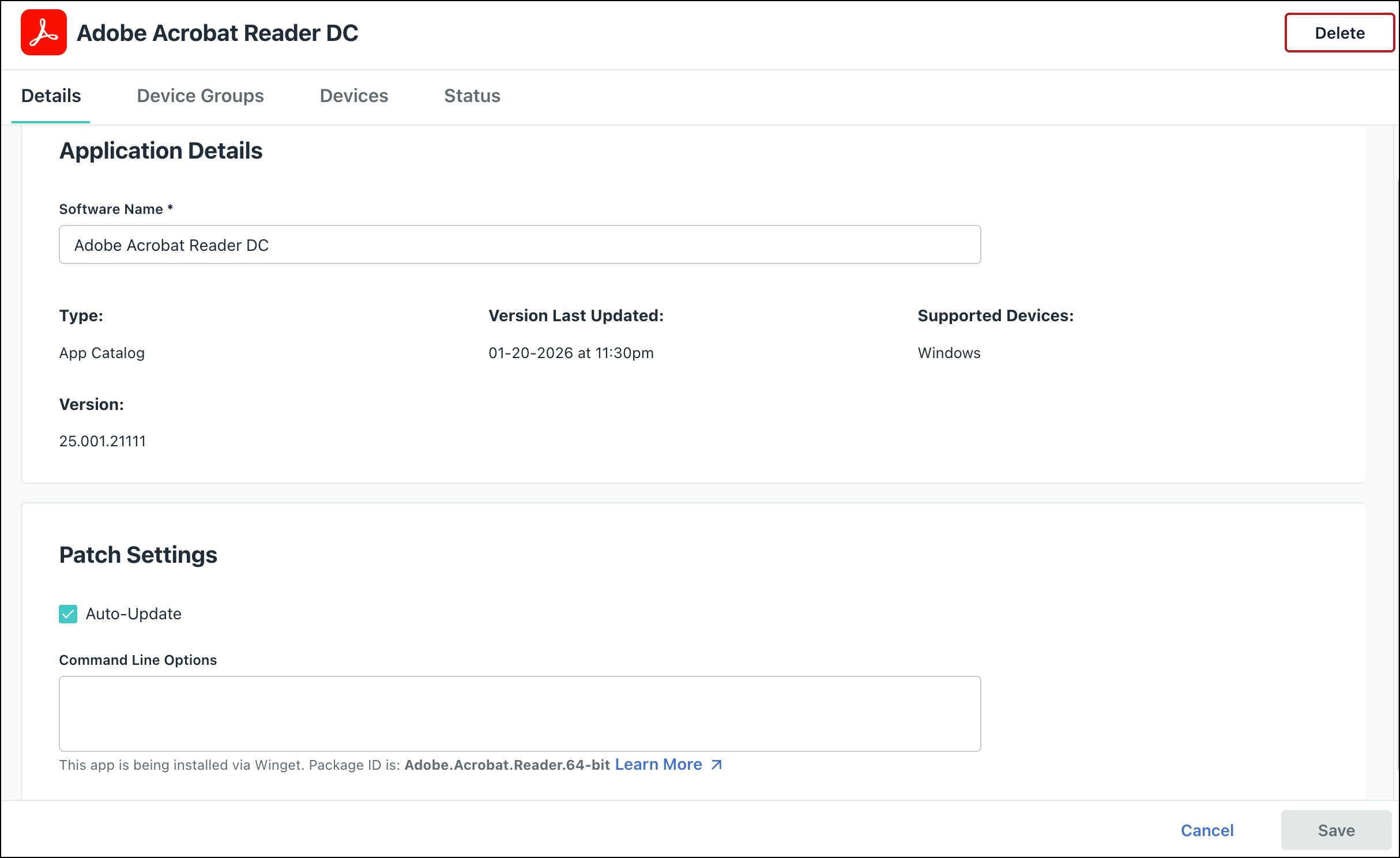Screen dimensions: 1400x858
Task: Select the Details tab
Action: (50, 96)
